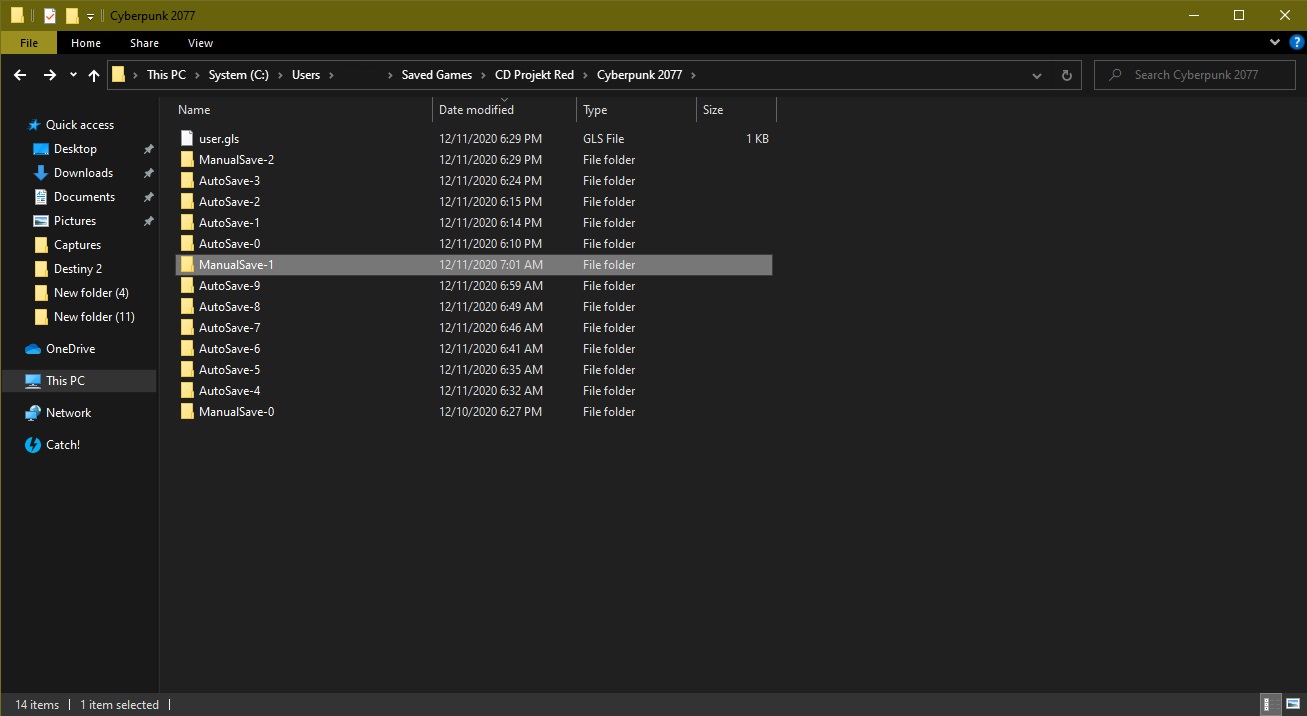Select the ManualSave-0 folder name
1307x716 pixels.
click(x=236, y=412)
